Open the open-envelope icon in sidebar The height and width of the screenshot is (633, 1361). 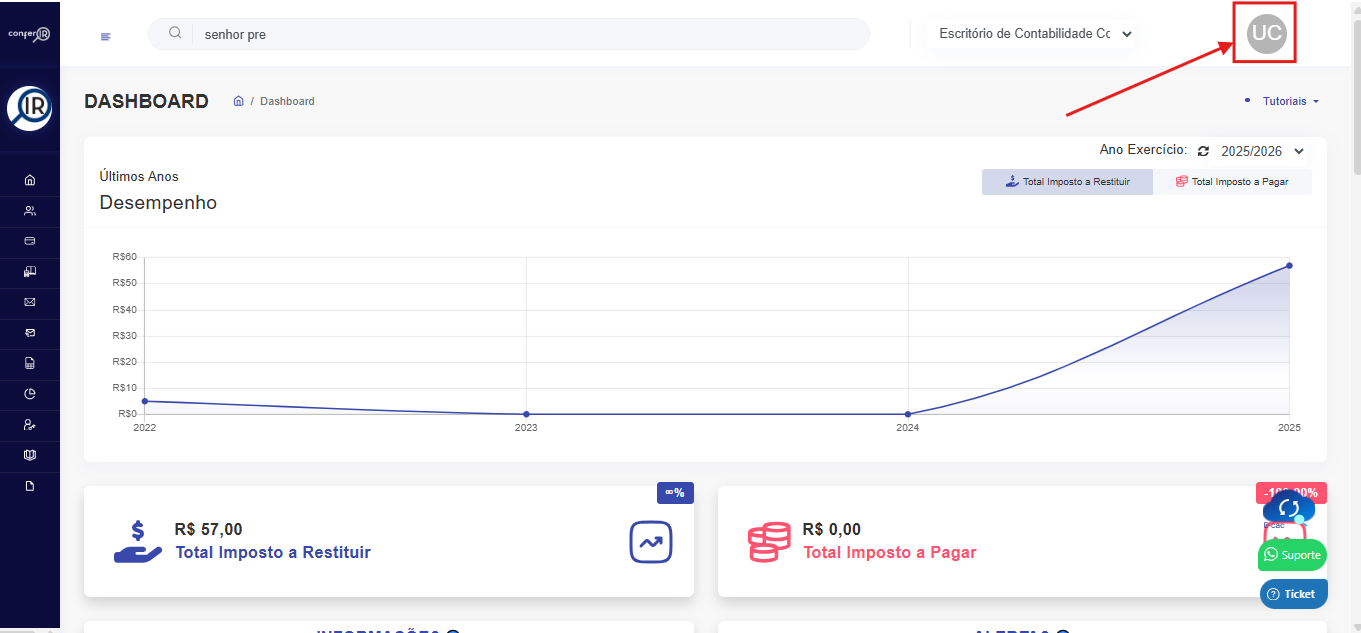[29, 332]
